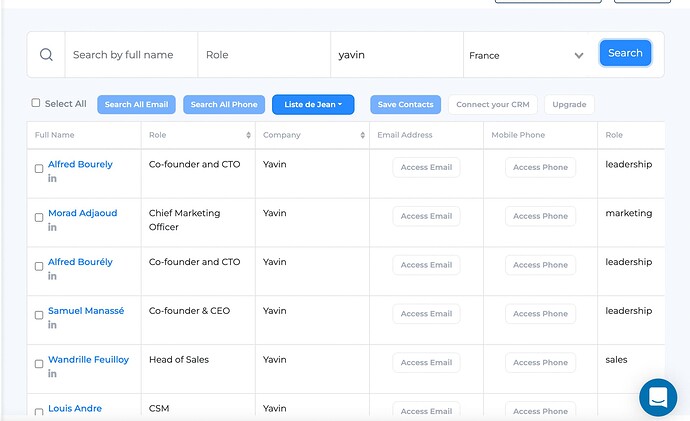Check the box for Samuel Manassé
The image size is (690, 421).
pos(39,315)
